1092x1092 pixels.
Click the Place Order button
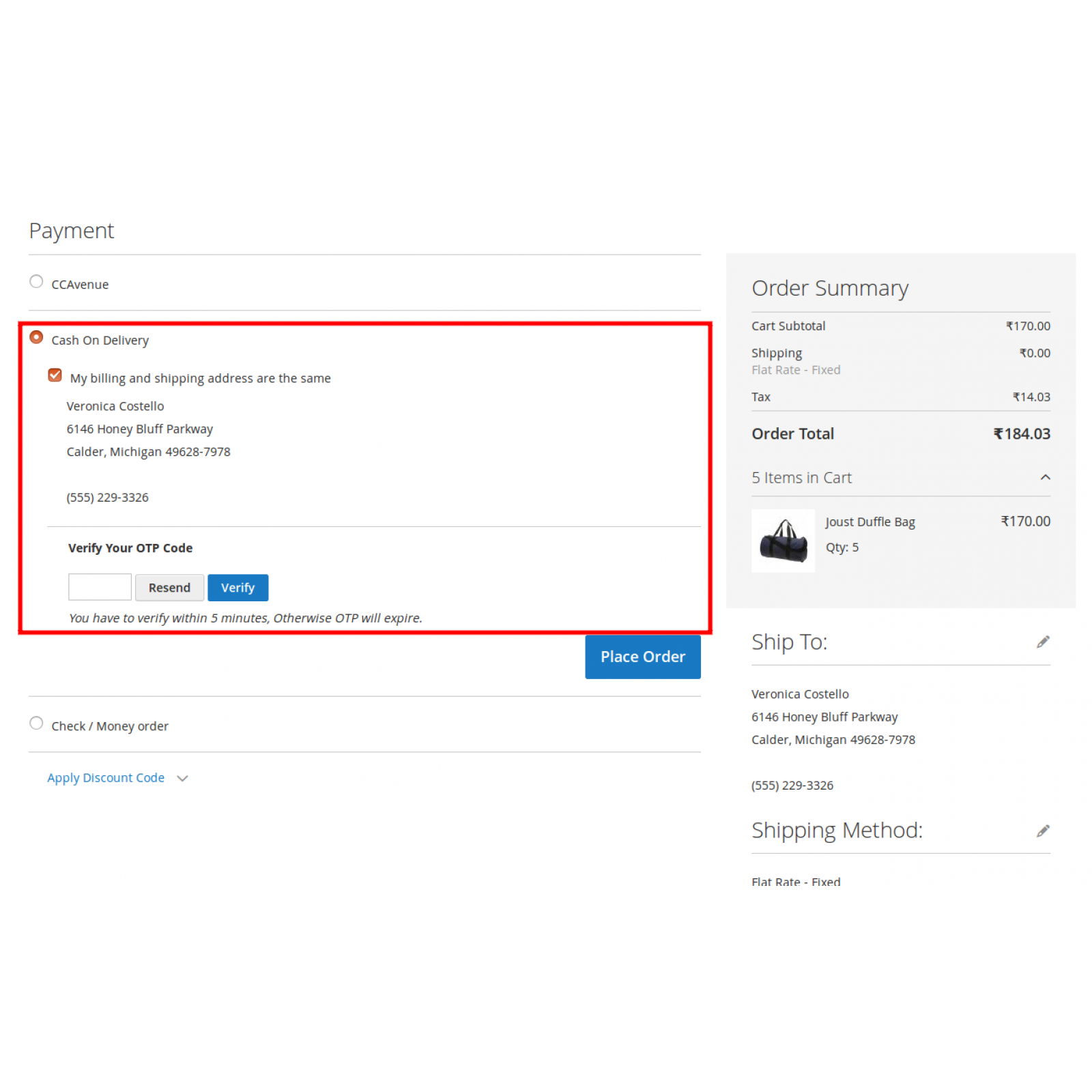tap(642, 657)
